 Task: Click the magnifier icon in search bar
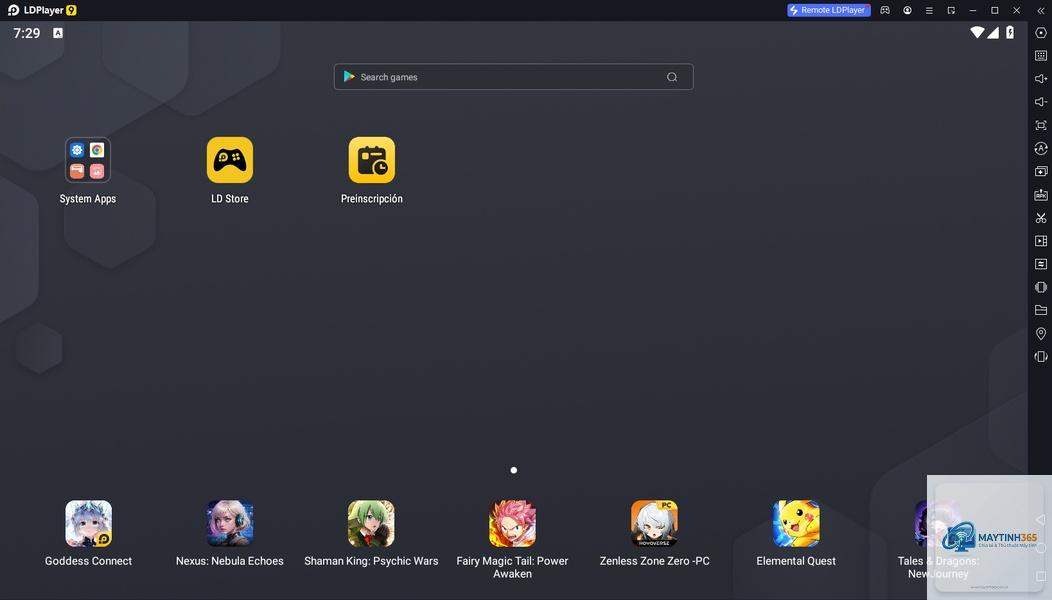click(x=672, y=77)
